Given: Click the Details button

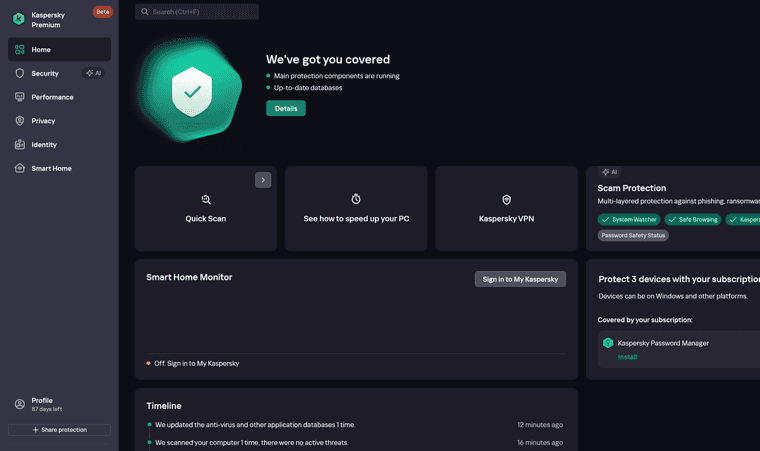Looking at the screenshot, I should point(286,108).
